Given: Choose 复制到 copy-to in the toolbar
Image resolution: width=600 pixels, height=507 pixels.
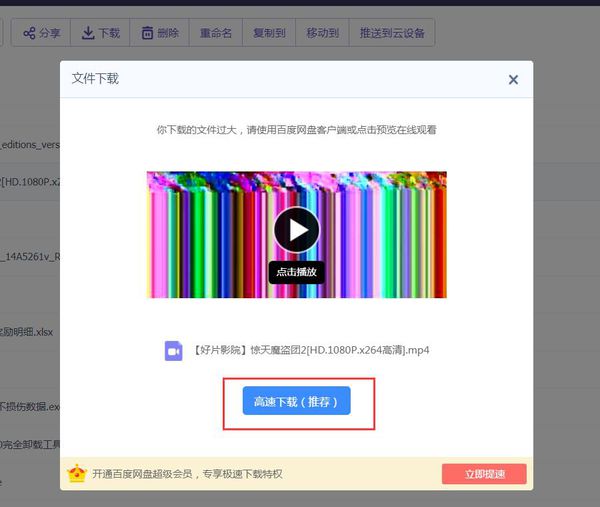Looking at the screenshot, I should tap(269, 33).
